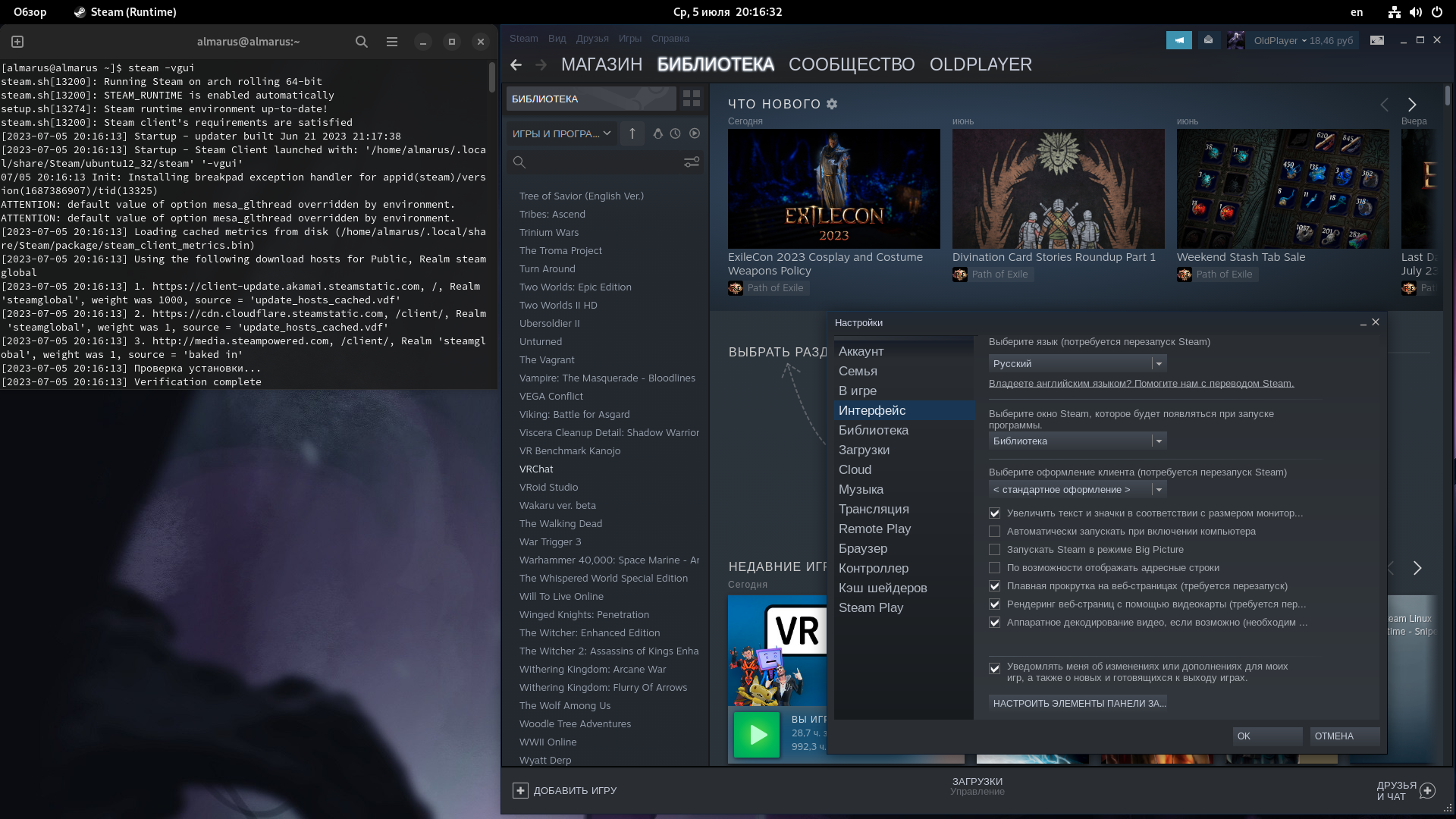This screenshot has height=819, width=1456.
Task: Click the announcements megaphone icon in Steam
Action: click(x=1179, y=40)
